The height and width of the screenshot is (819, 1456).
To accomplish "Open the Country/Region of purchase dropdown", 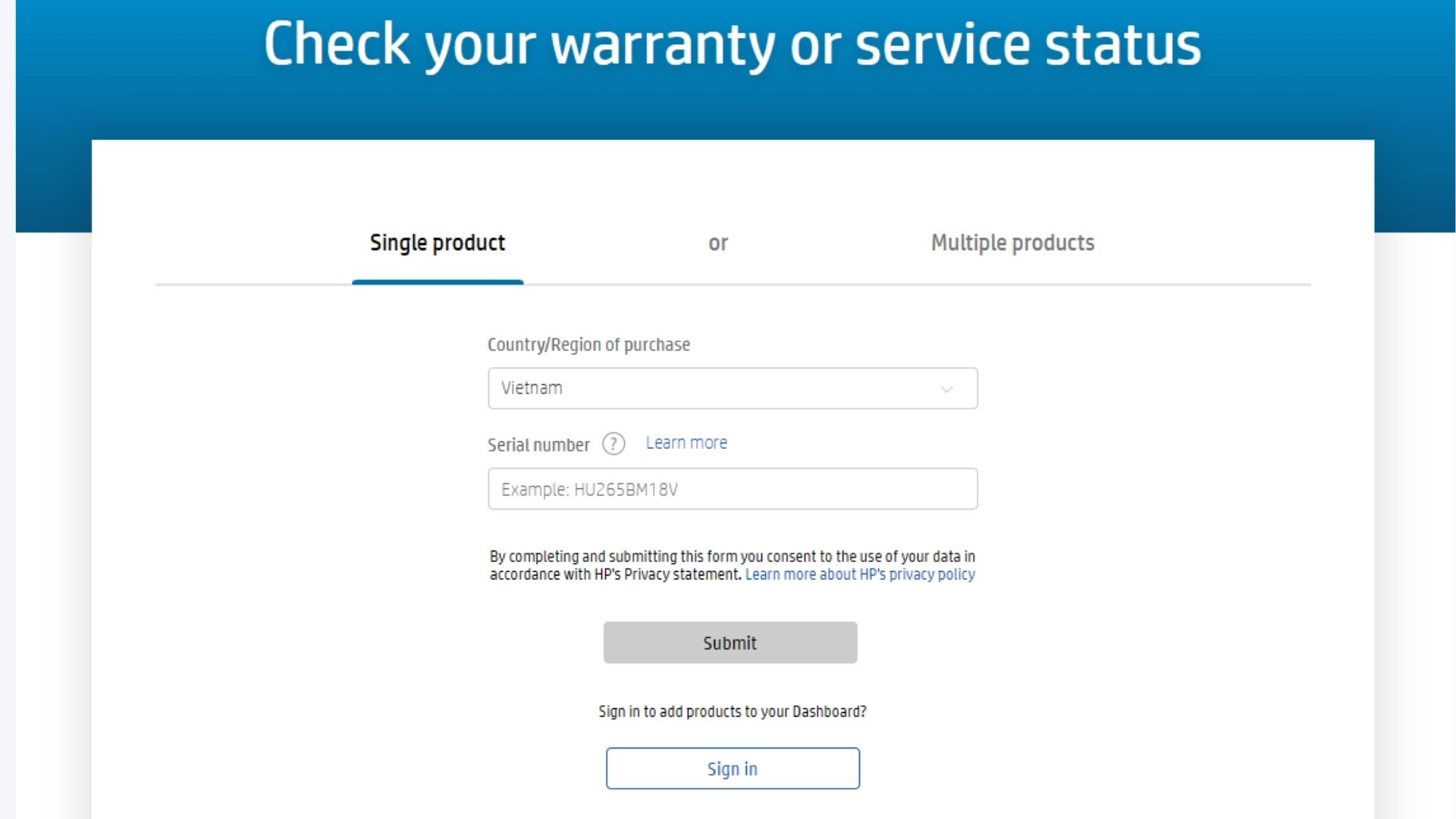I will pyautogui.click(x=733, y=388).
